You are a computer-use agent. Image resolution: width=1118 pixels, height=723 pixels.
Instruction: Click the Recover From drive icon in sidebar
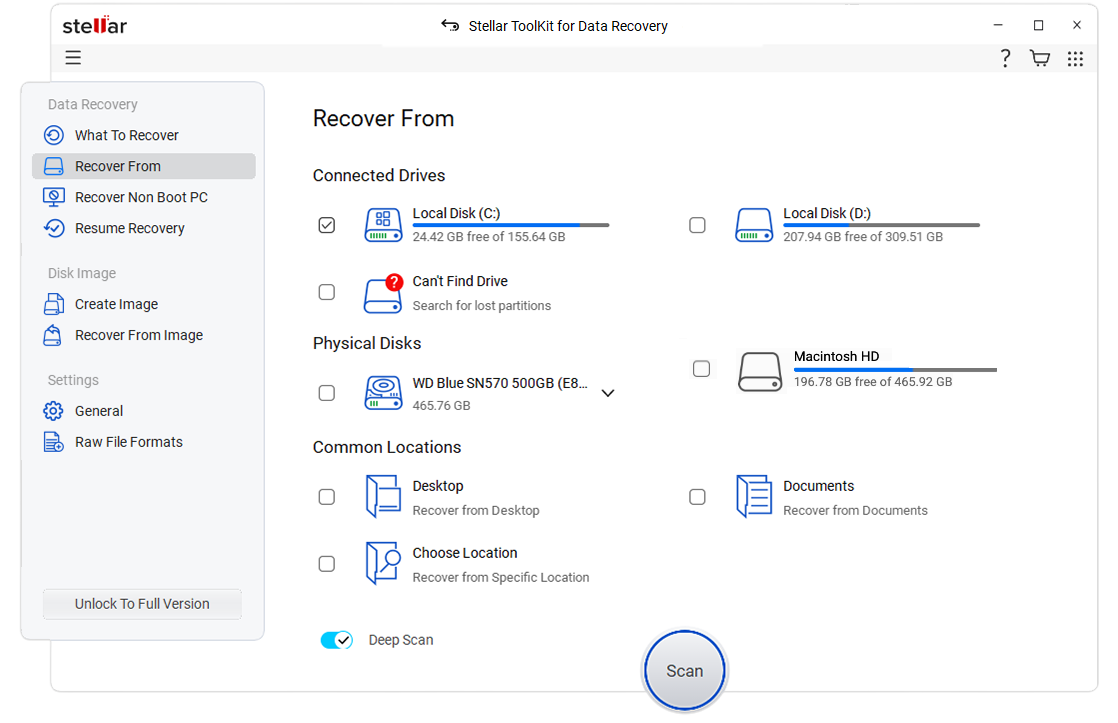coord(54,166)
